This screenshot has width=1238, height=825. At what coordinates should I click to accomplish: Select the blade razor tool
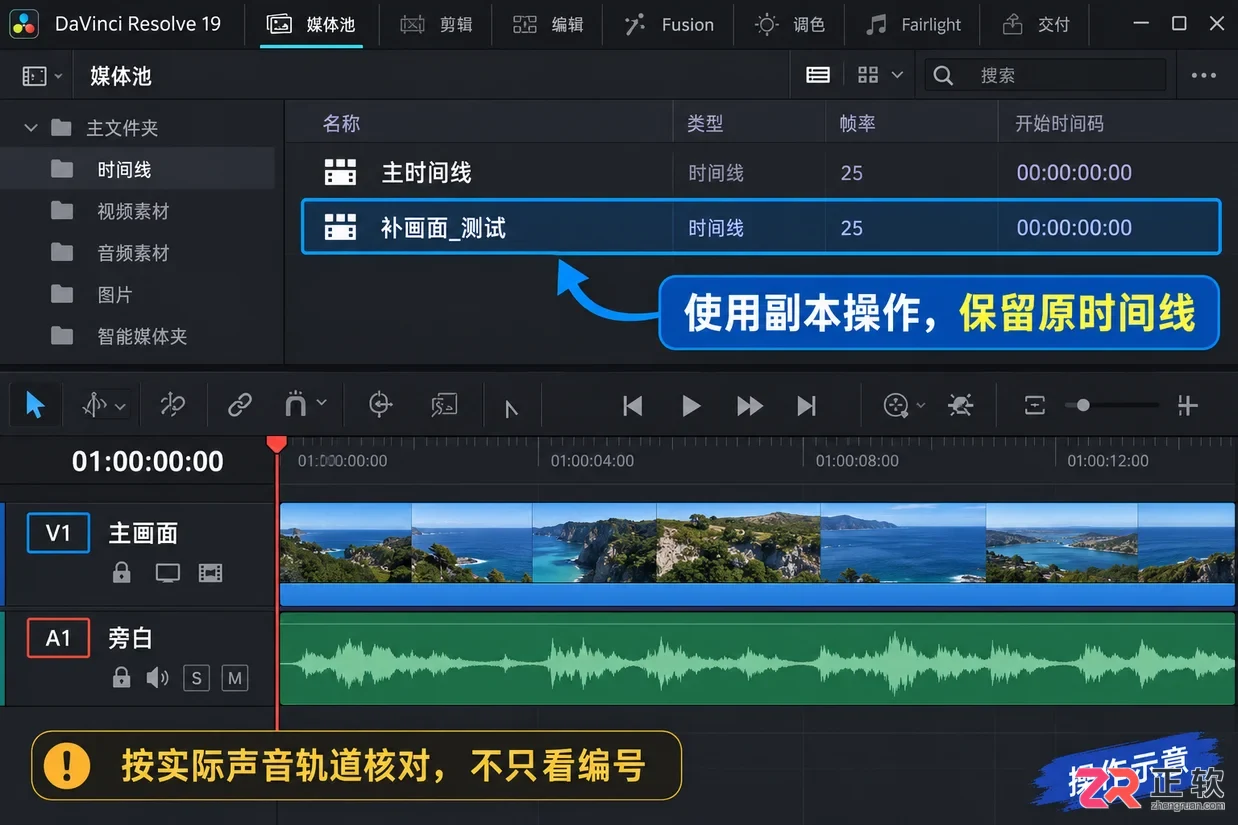pyautogui.click(x=173, y=405)
